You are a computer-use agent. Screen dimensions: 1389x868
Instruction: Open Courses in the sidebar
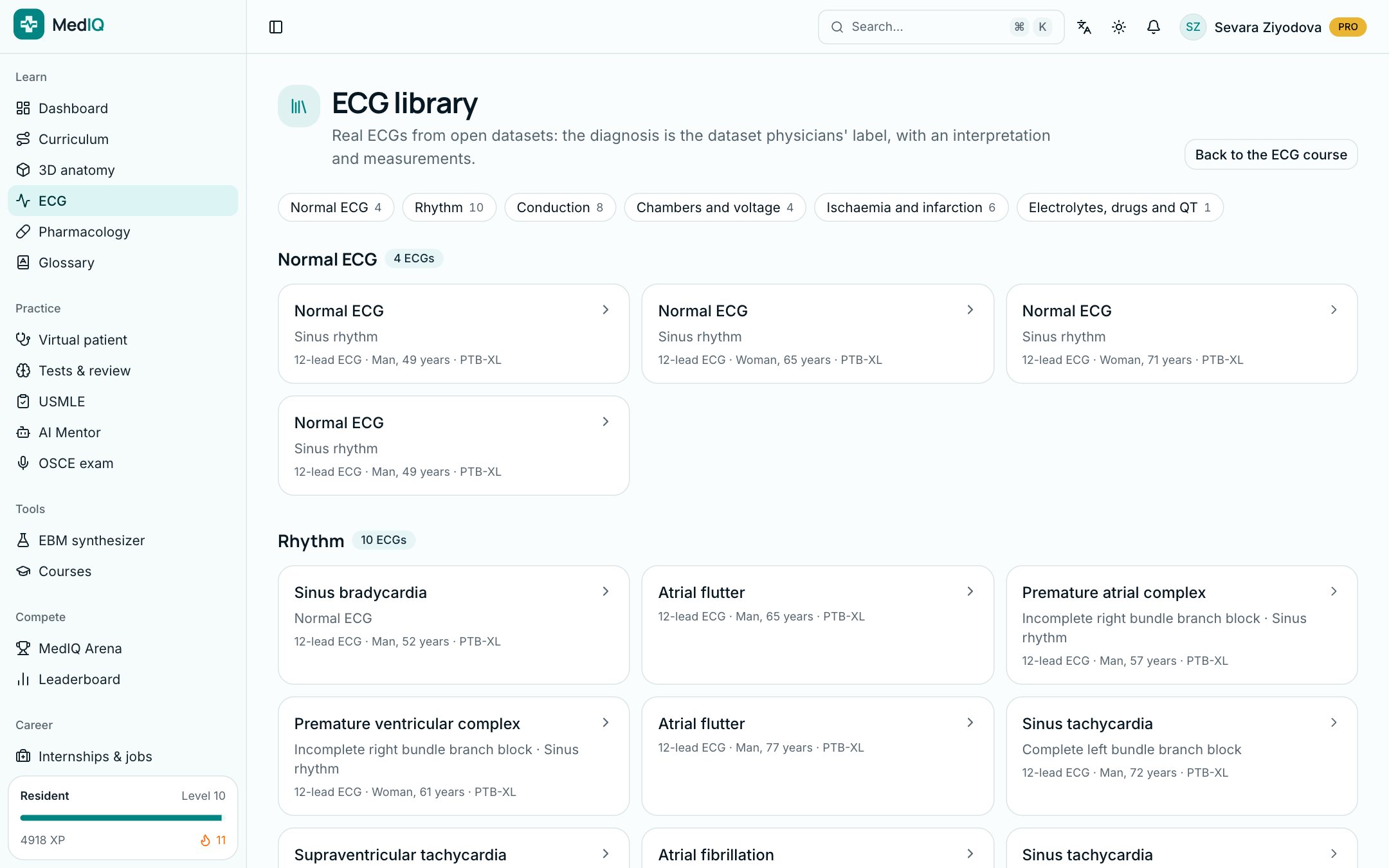pos(123,571)
